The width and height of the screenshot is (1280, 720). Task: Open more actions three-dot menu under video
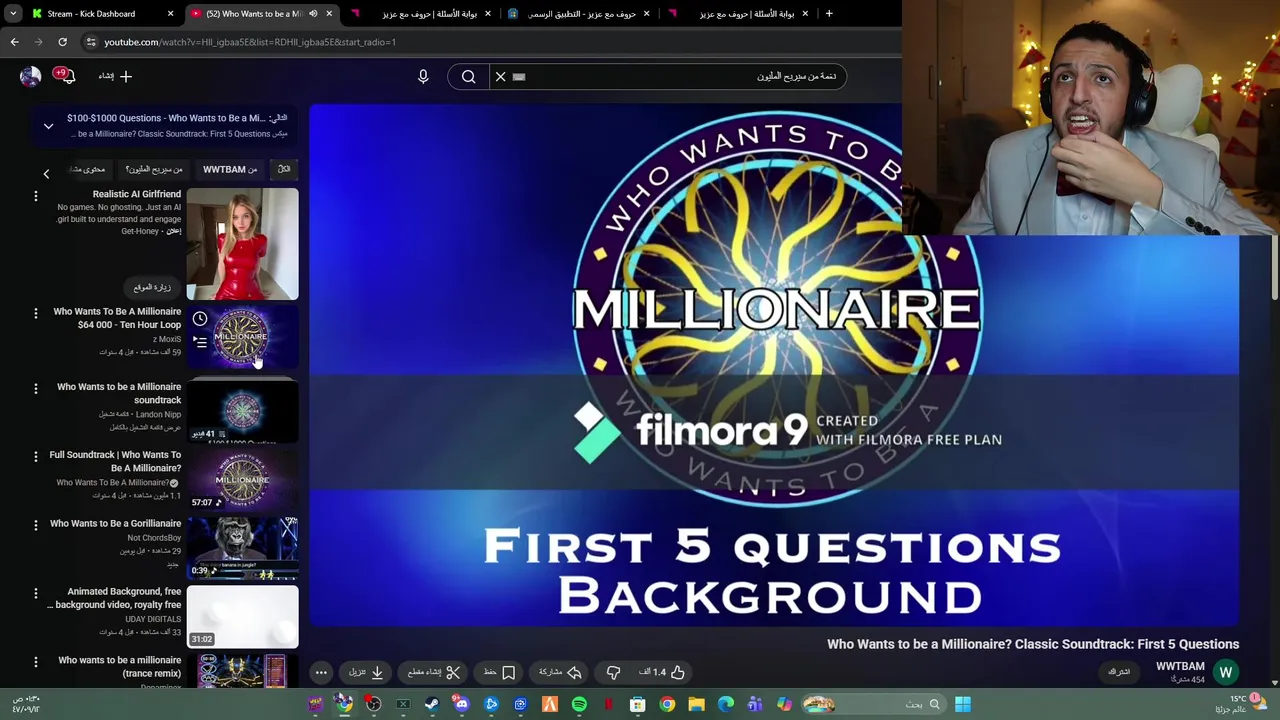pos(321,672)
